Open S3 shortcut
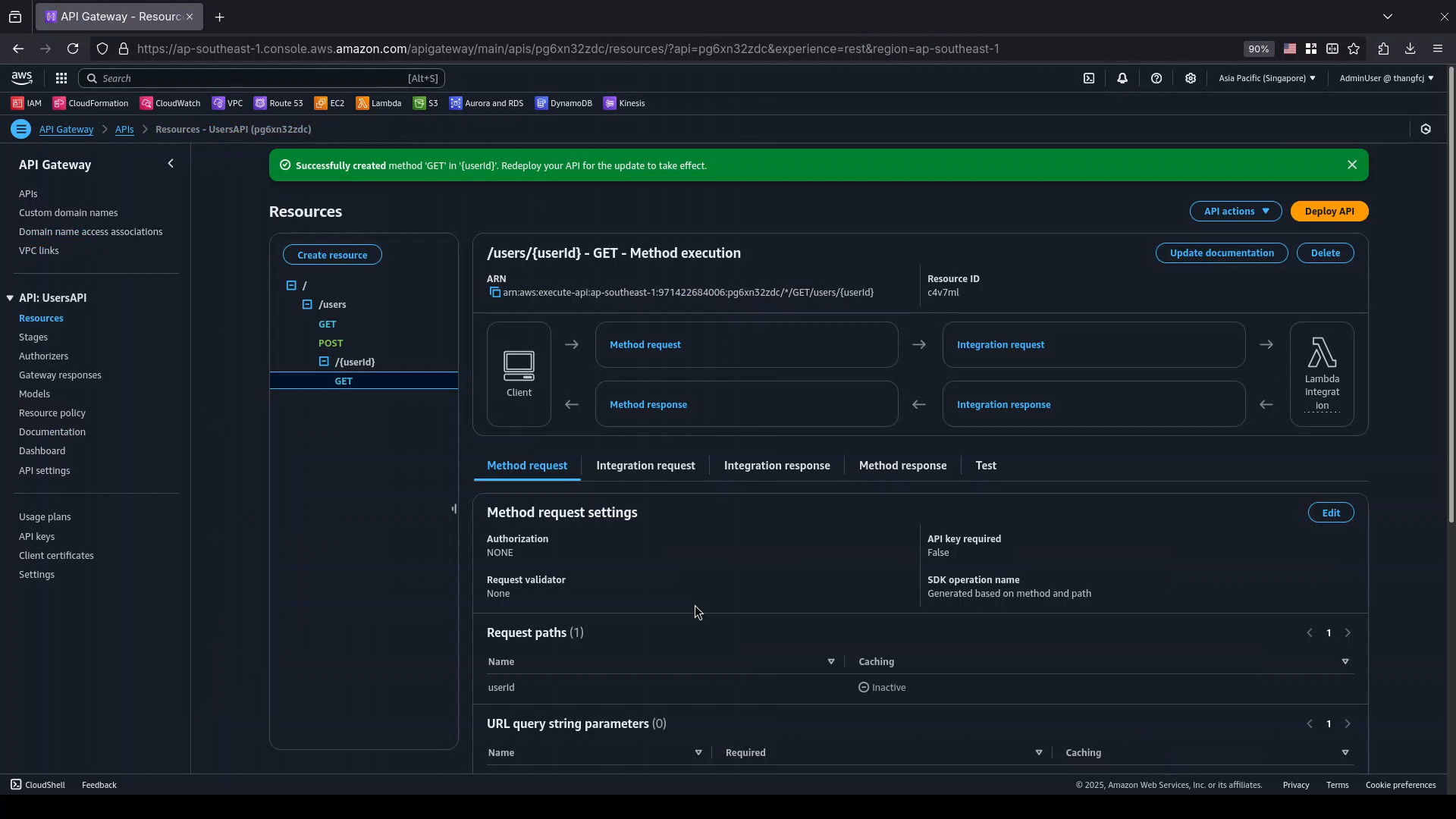 click(425, 103)
